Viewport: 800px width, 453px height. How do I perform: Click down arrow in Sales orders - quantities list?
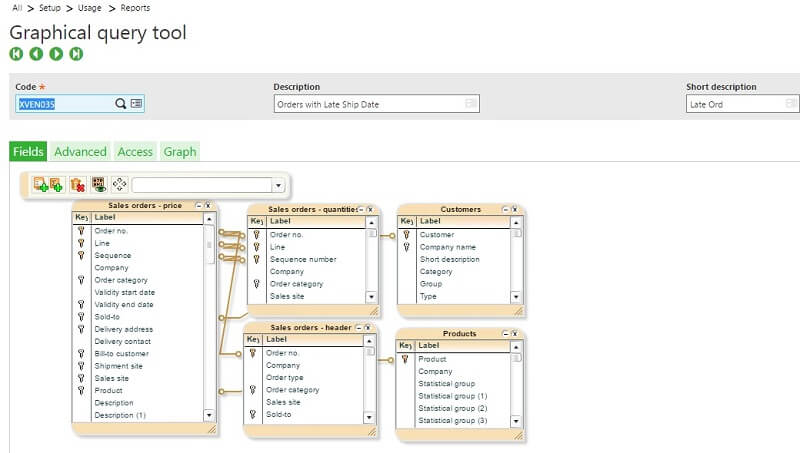(x=371, y=296)
